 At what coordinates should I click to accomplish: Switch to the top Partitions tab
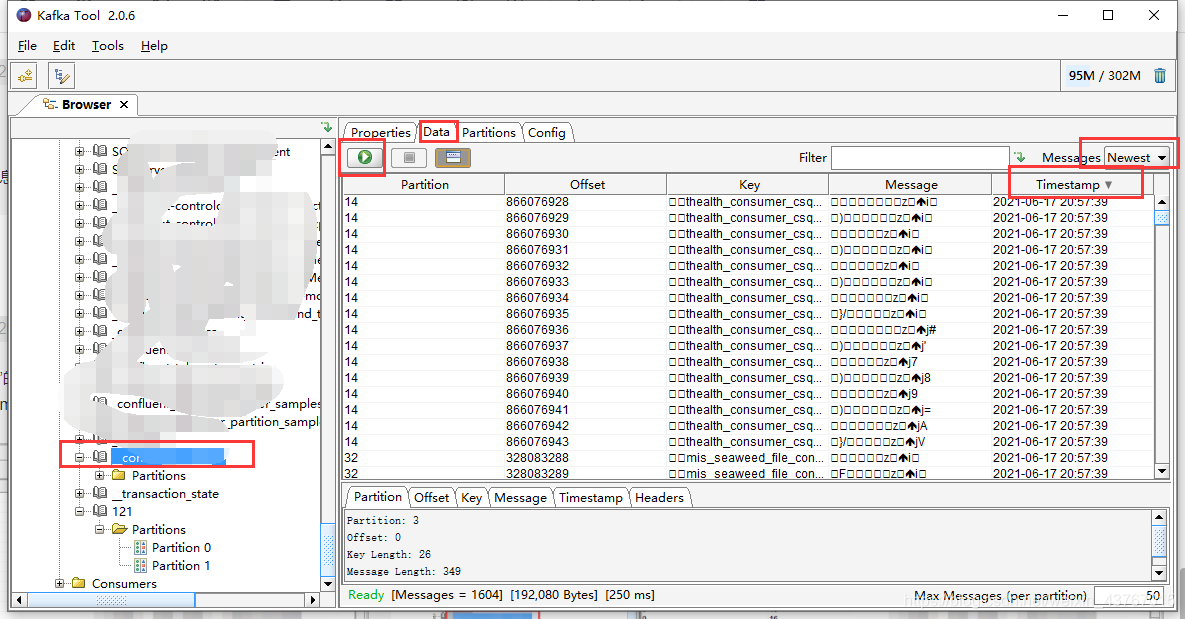[489, 132]
